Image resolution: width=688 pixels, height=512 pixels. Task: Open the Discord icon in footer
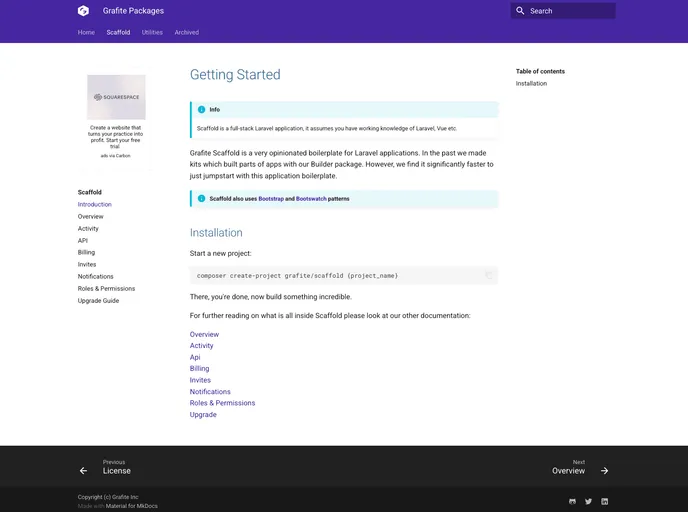[573, 501]
